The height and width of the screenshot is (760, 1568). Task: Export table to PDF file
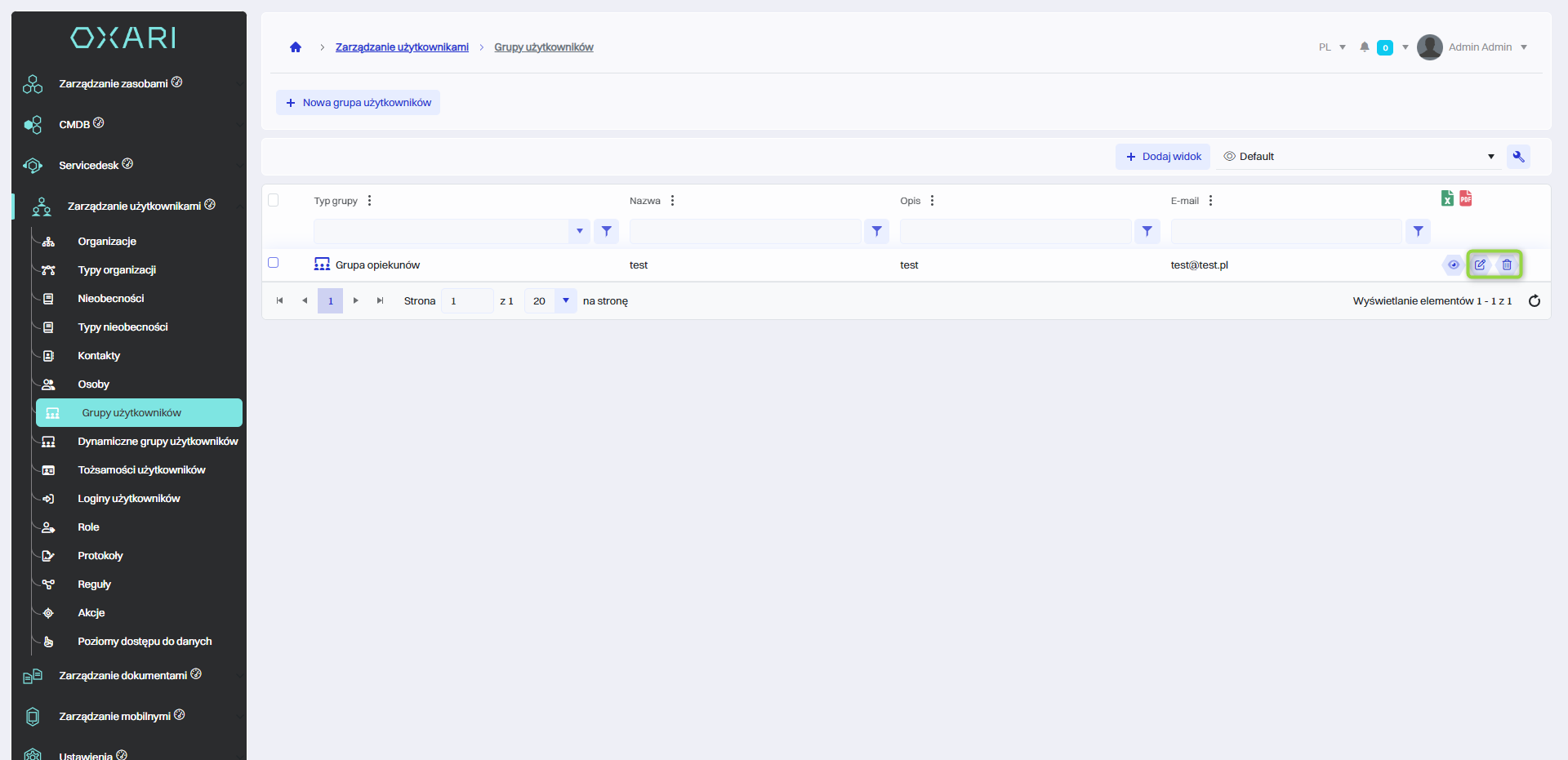[1466, 198]
